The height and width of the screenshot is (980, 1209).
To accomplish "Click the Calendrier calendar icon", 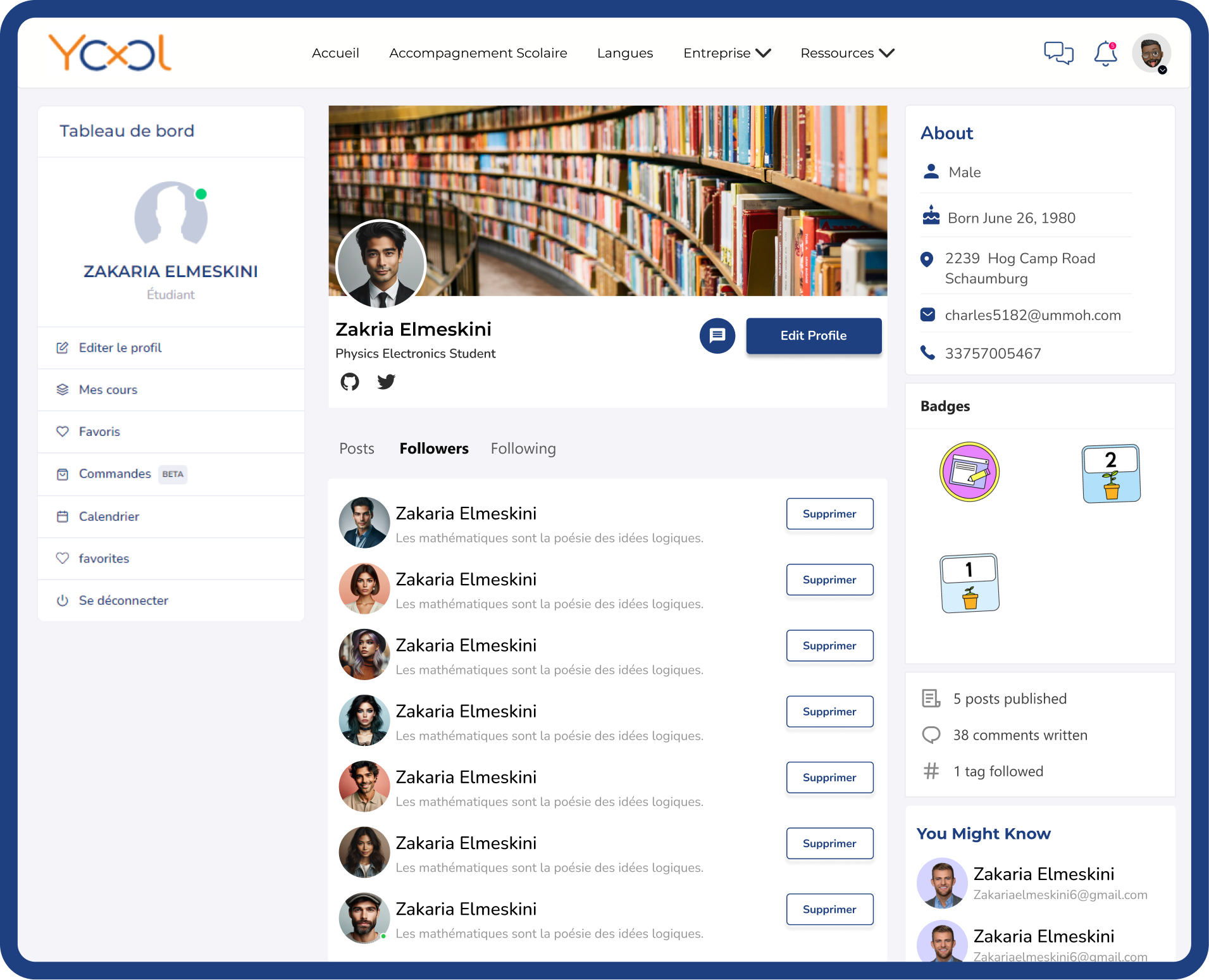I will point(63,516).
